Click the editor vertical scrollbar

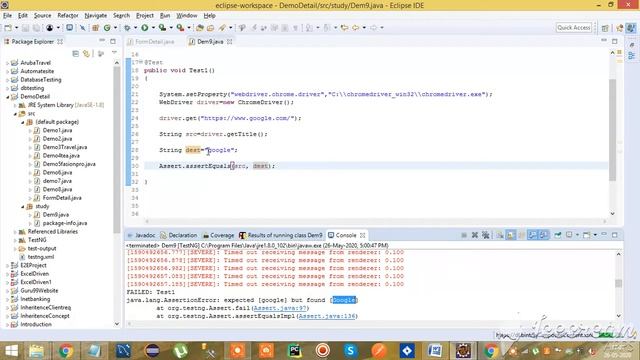click(612, 130)
